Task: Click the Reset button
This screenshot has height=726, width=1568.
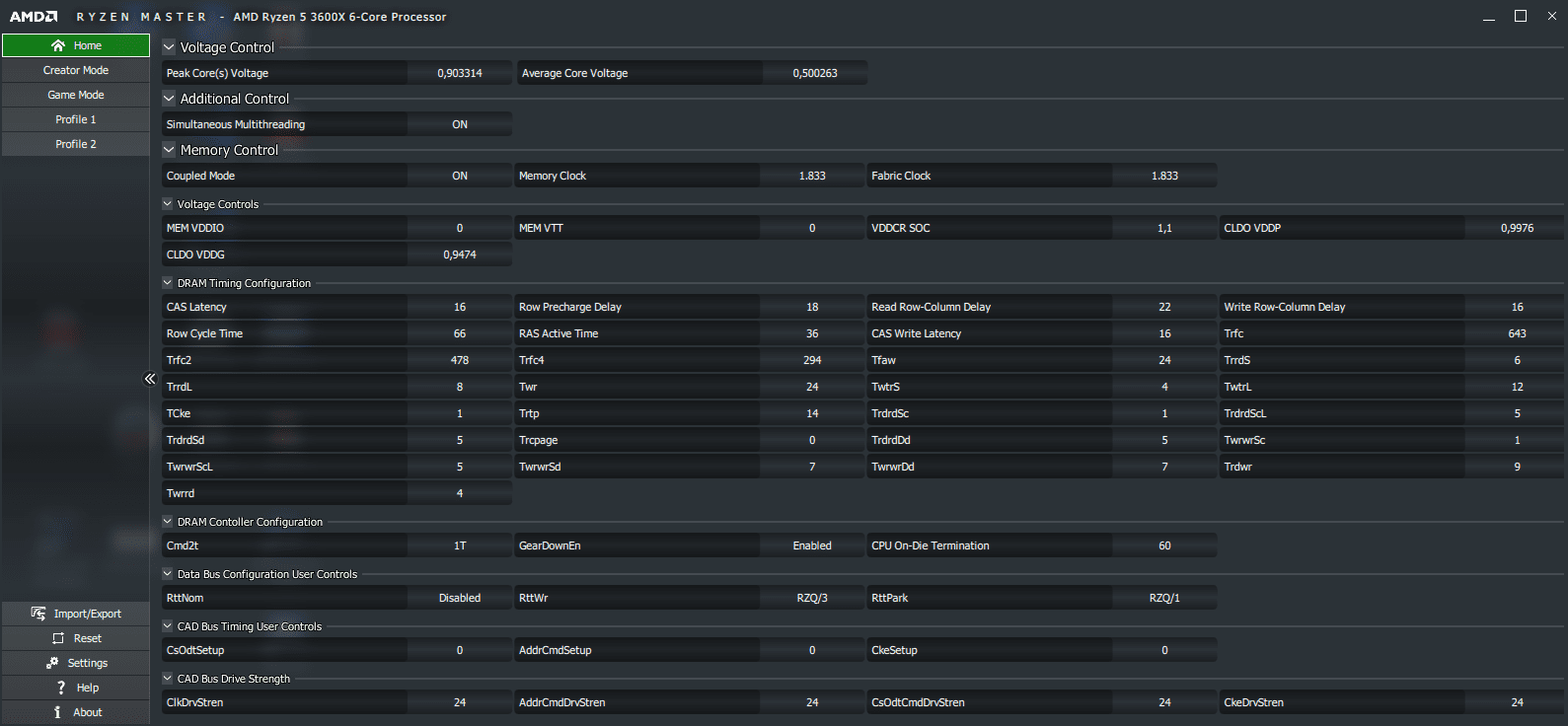Action: [76, 638]
